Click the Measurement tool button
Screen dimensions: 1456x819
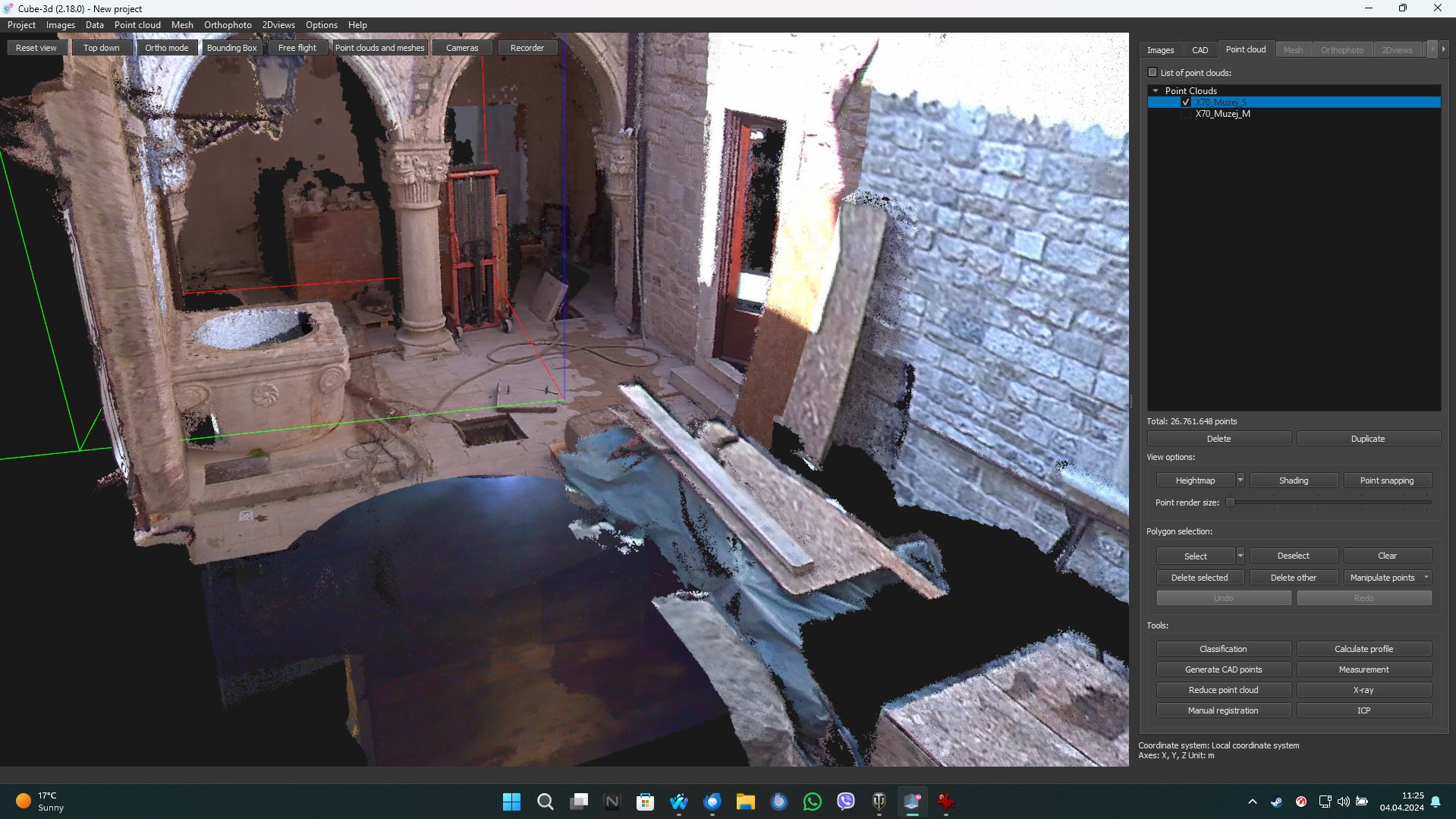pos(1363,669)
